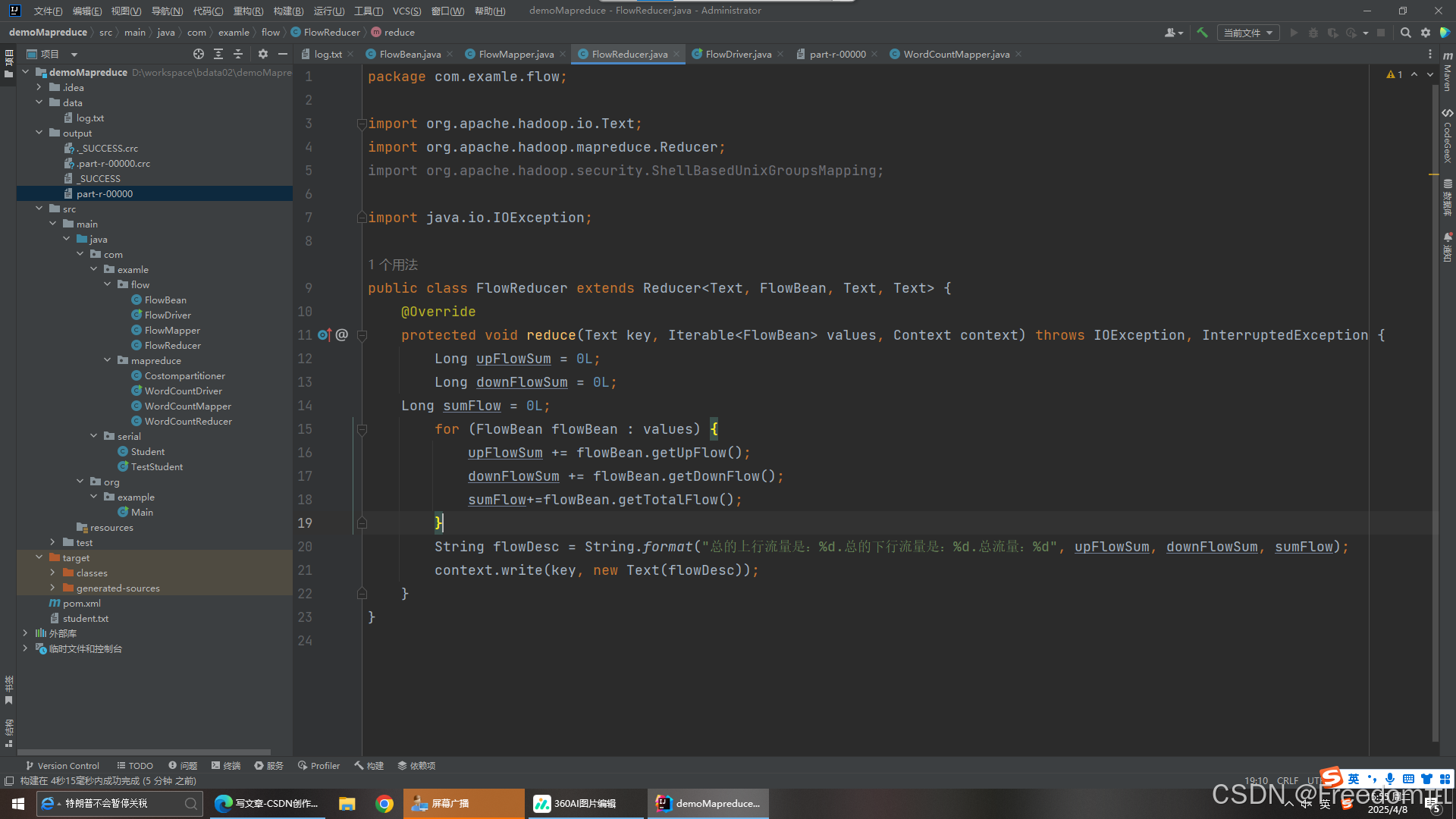Click Collapse All icon in project panel

pos(238,54)
